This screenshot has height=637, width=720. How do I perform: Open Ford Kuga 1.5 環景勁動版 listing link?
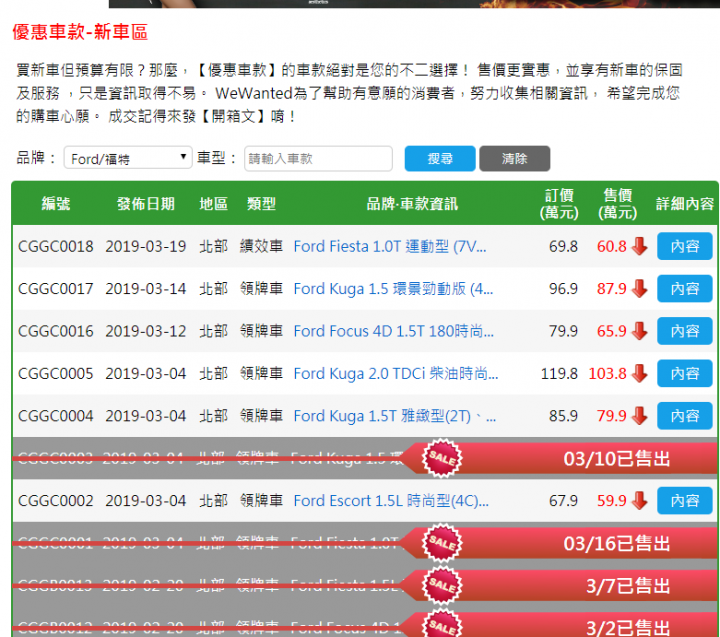coord(394,289)
